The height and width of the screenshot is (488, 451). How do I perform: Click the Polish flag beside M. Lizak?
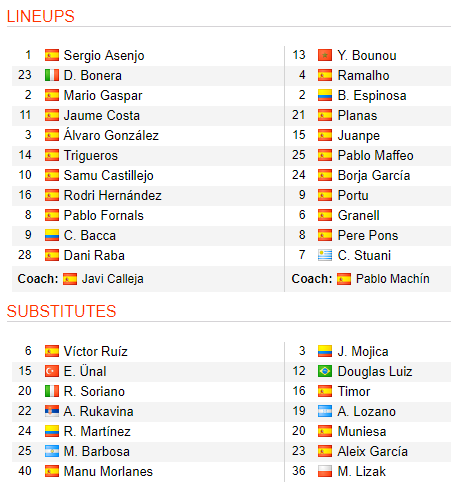(325, 471)
